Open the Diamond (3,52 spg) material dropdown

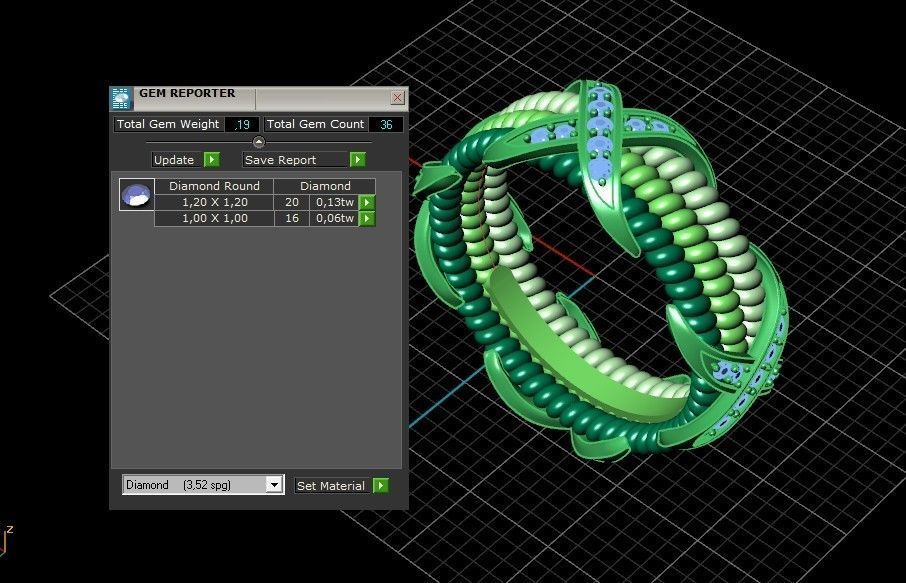tap(274, 484)
